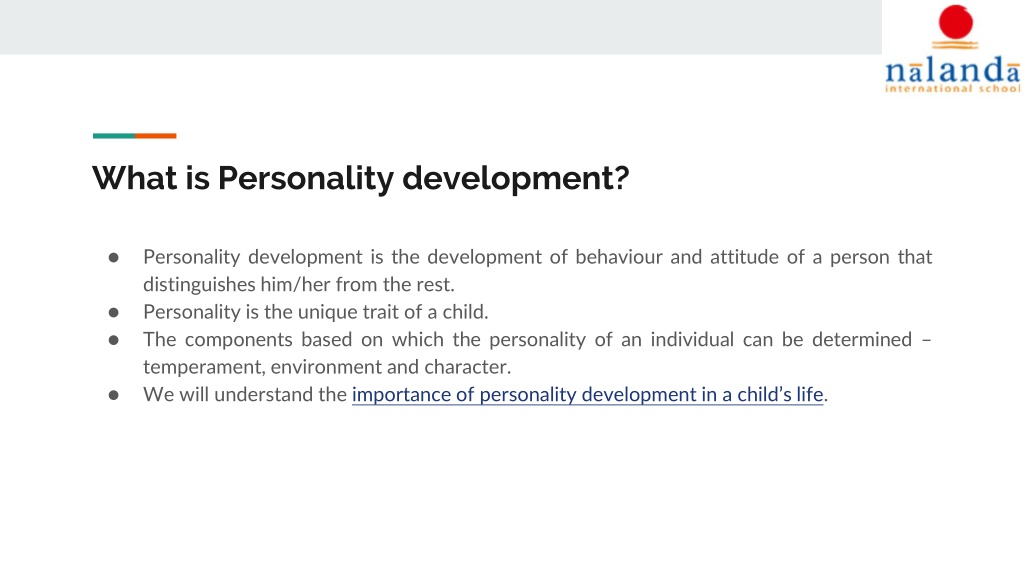The image size is (1024, 576).
Task: Click the red circle in the Nalanda logo
Action: click(x=955, y=22)
